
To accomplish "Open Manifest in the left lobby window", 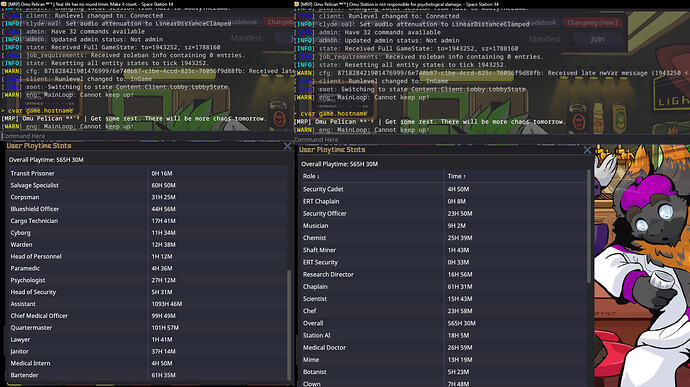I will click(246, 38).
